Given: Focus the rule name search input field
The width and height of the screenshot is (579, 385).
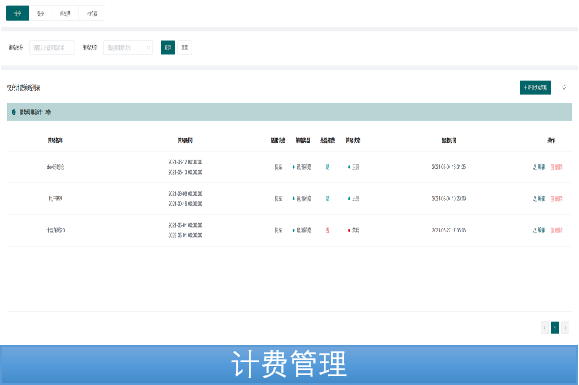Looking at the screenshot, I should tap(52, 48).
